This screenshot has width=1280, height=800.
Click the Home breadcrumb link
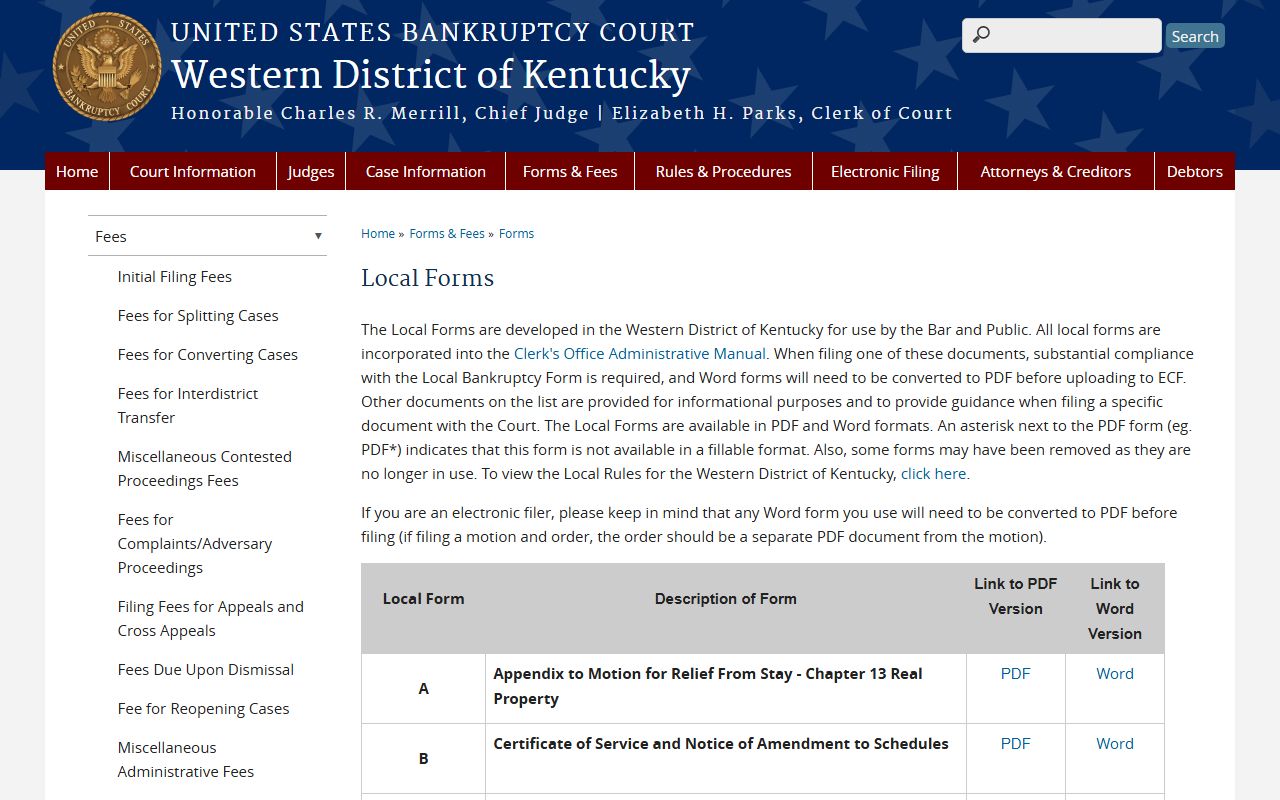tap(378, 233)
